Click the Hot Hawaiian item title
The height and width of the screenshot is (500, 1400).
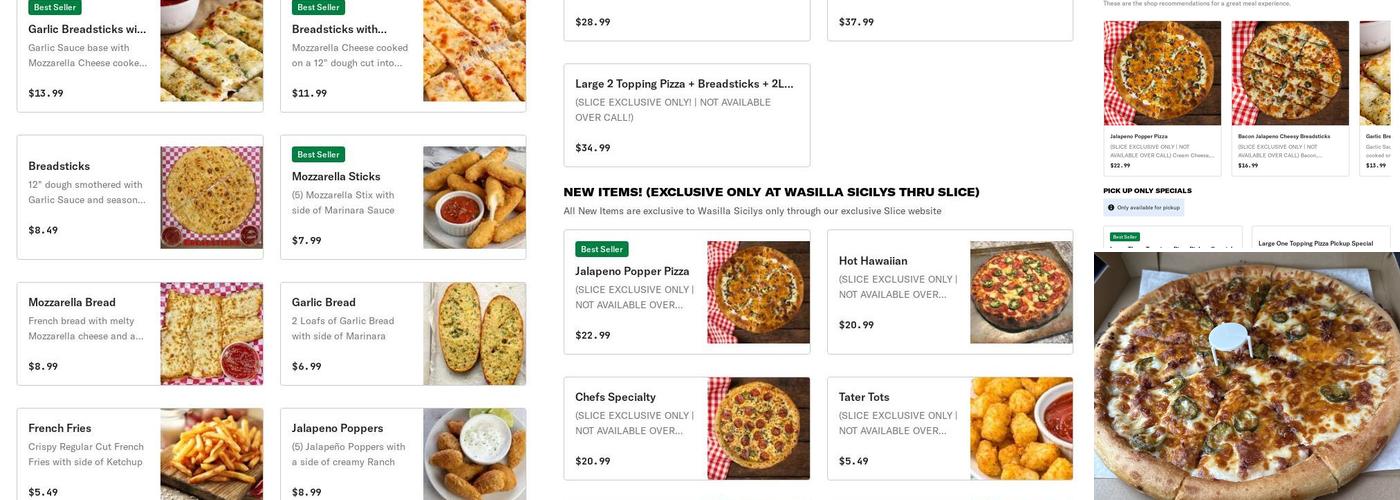(873, 261)
